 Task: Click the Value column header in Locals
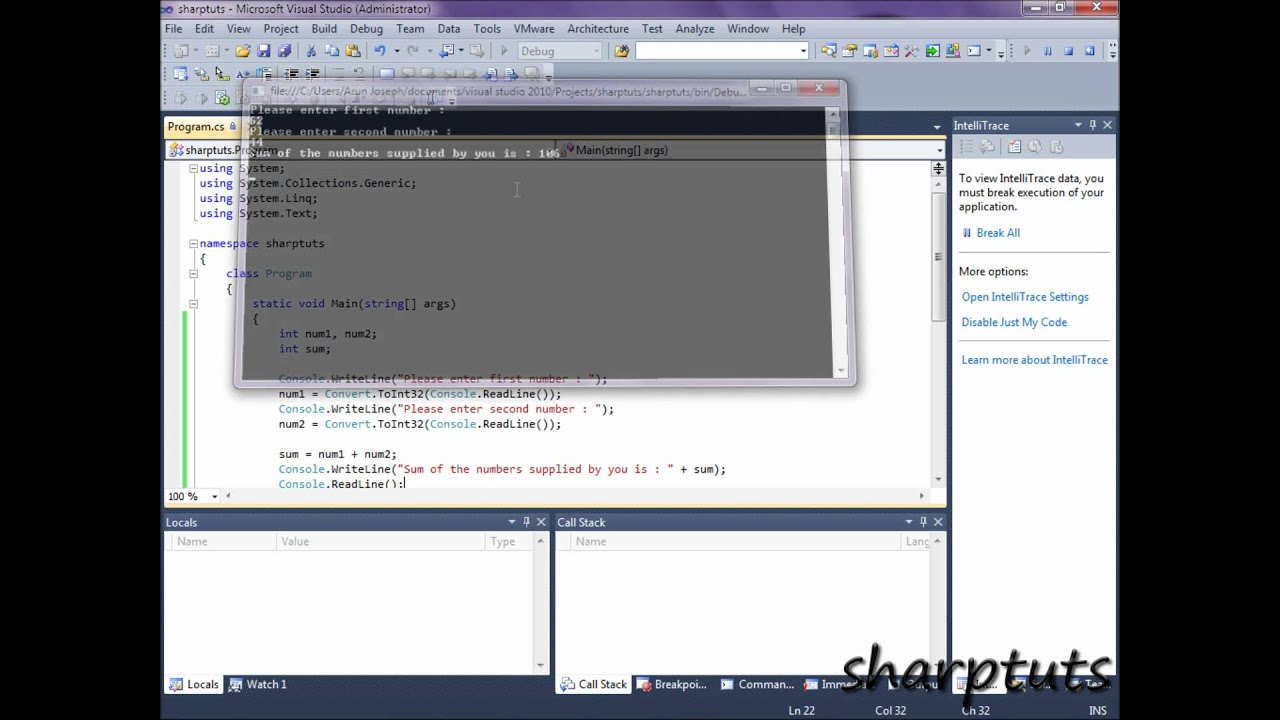(380, 541)
